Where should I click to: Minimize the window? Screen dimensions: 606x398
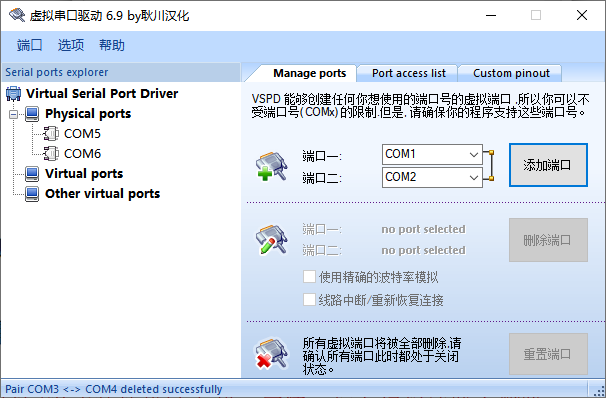(x=491, y=15)
